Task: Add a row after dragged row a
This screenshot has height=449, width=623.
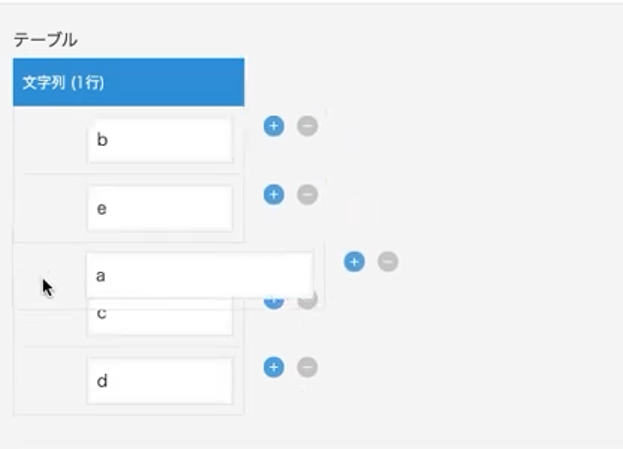Action: click(354, 262)
